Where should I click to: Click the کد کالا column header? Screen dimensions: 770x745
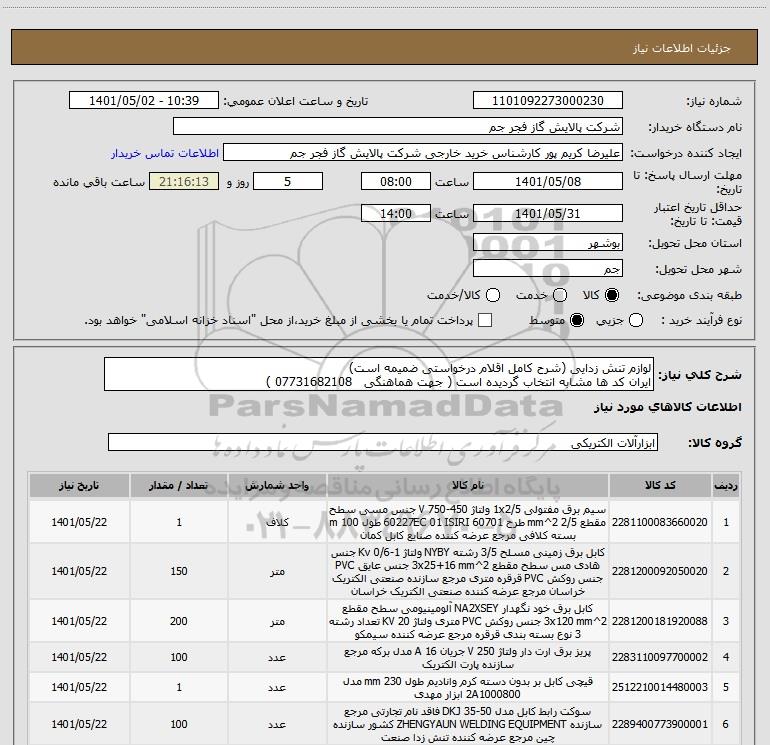[660, 485]
